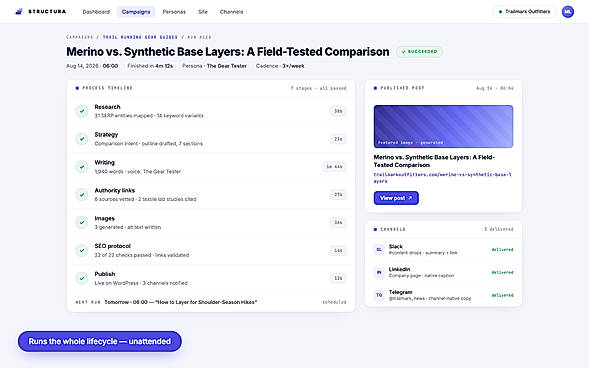
Task: Select the Campaigns nav tab
Action: tap(136, 12)
